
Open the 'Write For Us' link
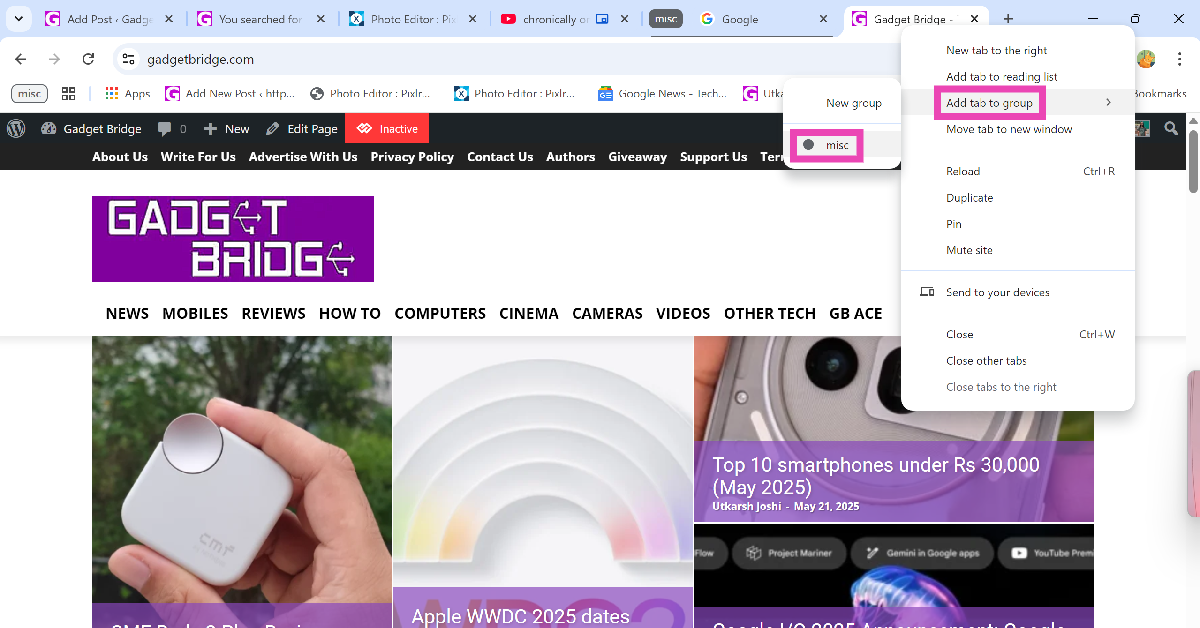(x=198, y=157)
